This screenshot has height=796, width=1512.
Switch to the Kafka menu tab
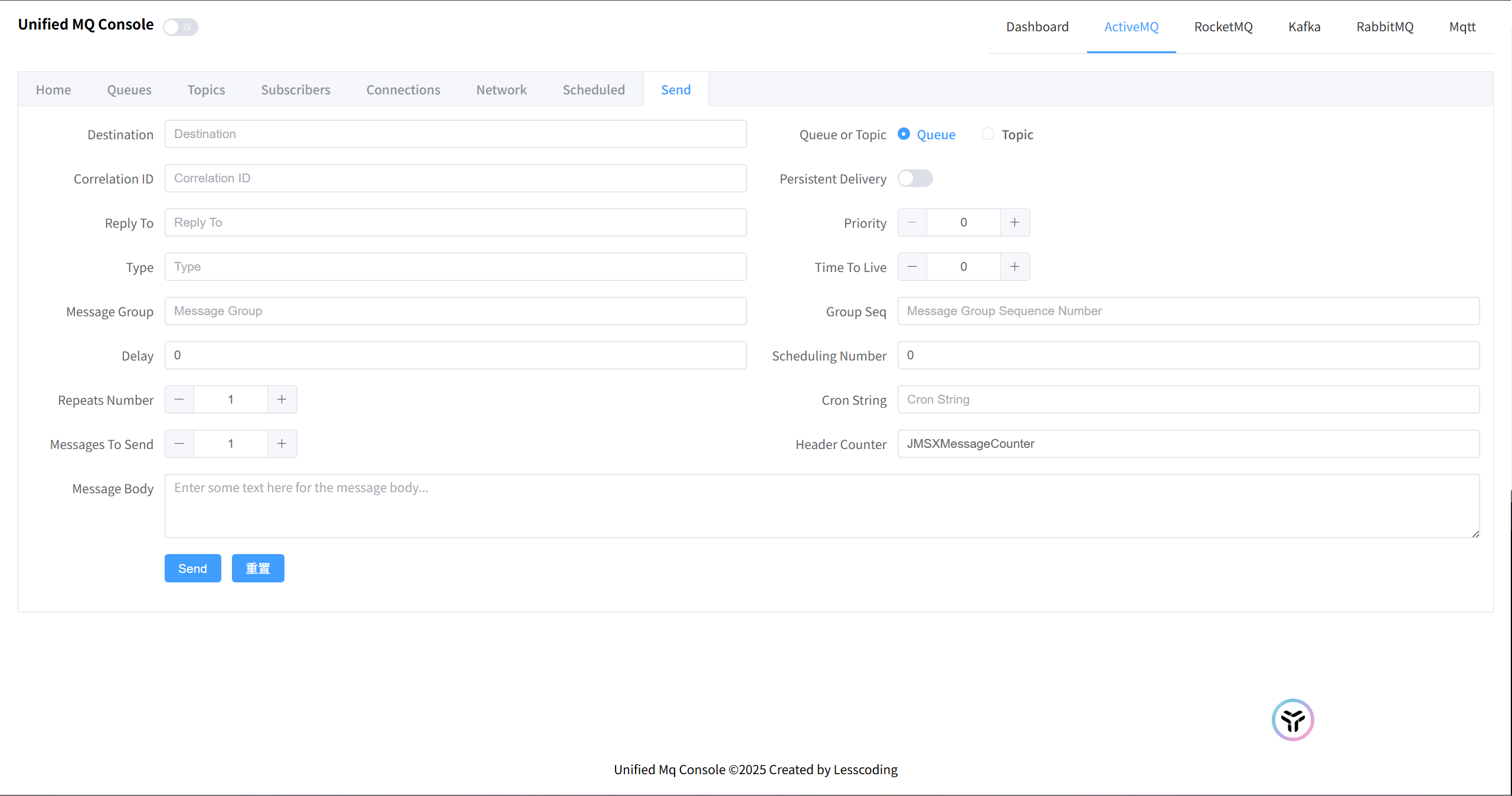pos(1304,27)
